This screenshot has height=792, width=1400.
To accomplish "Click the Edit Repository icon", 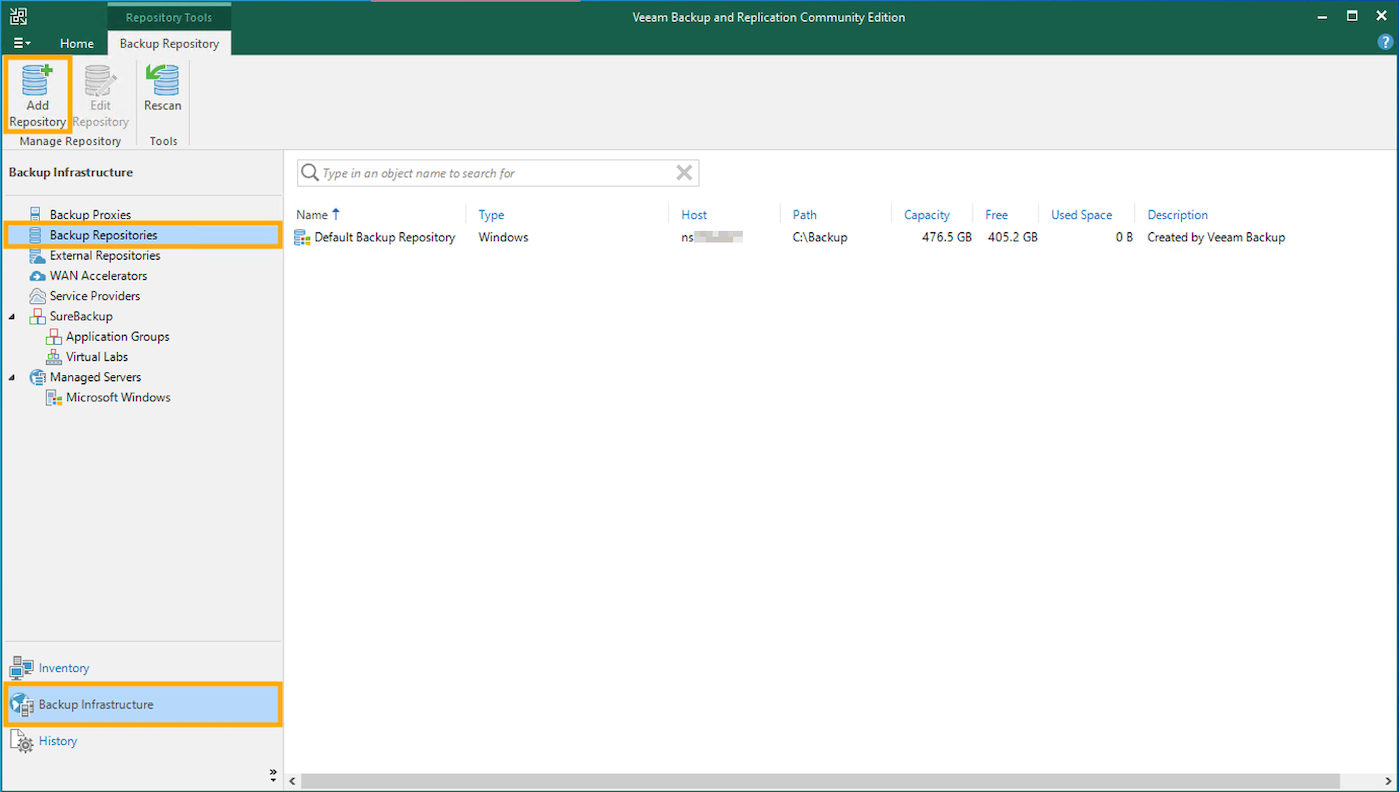I will click(x=99, y=80).
